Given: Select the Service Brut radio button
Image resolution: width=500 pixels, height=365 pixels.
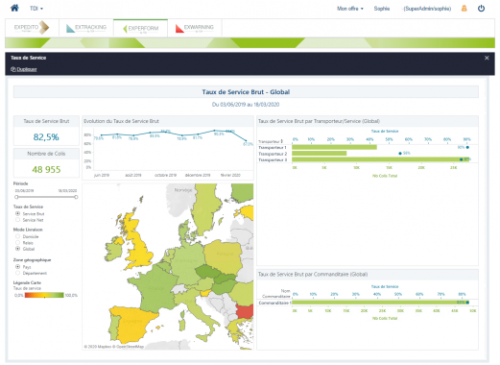Looking at the screenshot, I should pos(18,213).
